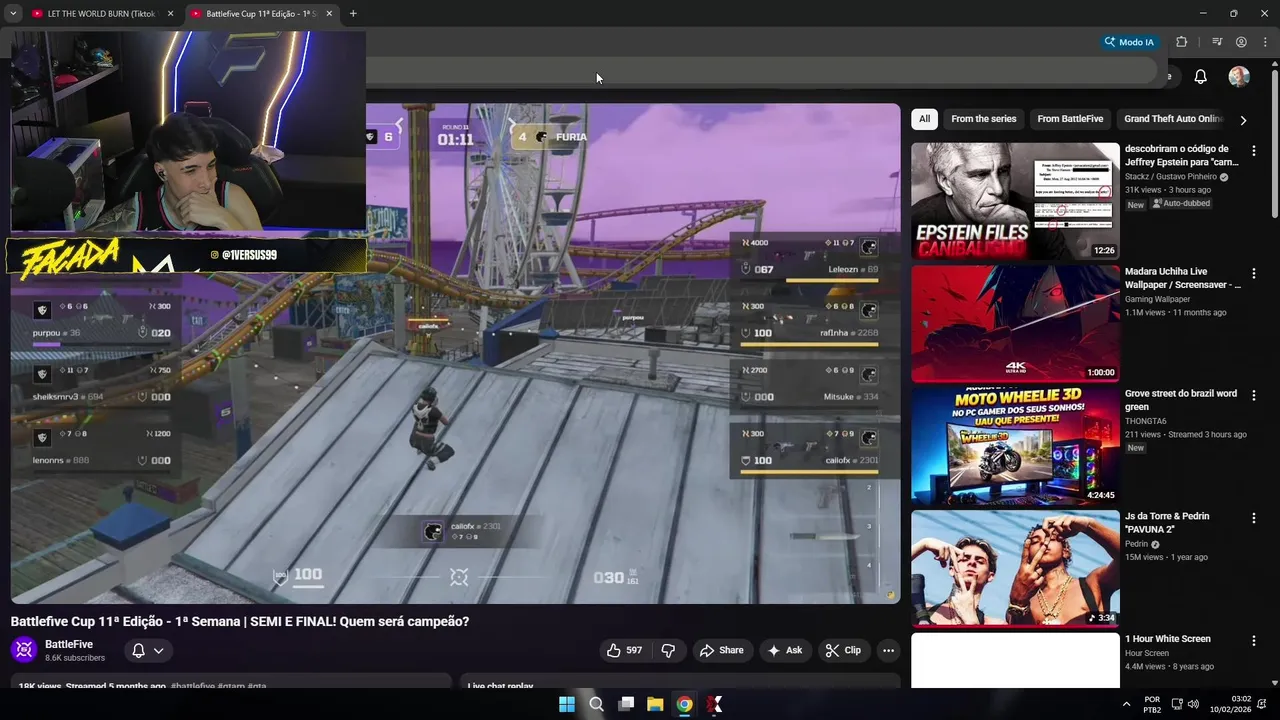
Task: Open options for 1 Hour White Screen
Action: click(1254, 641)
